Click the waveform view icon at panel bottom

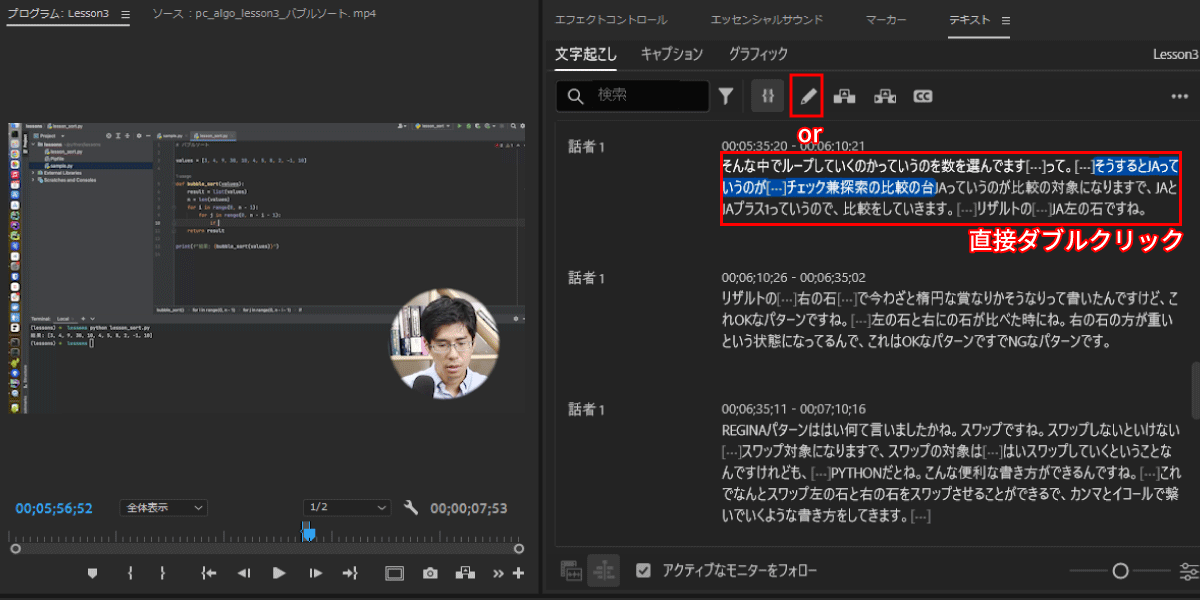pyautogui.click(x=571, y=570)
